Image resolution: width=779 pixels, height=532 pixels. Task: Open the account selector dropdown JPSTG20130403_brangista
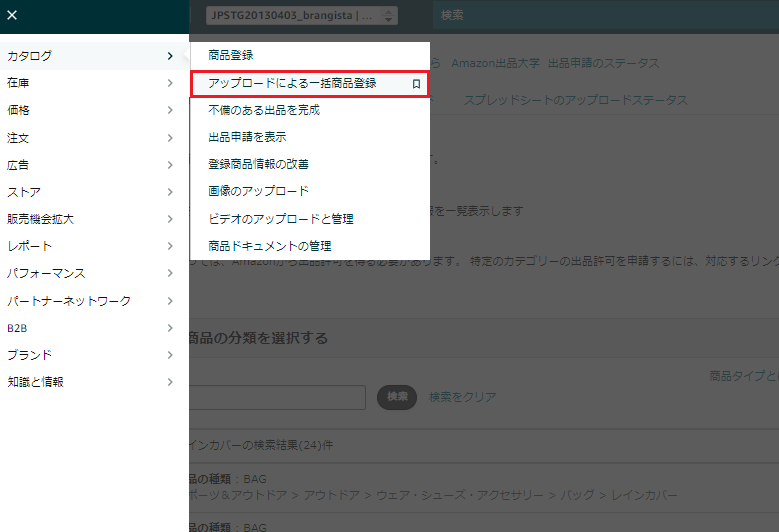pos(302,16)
